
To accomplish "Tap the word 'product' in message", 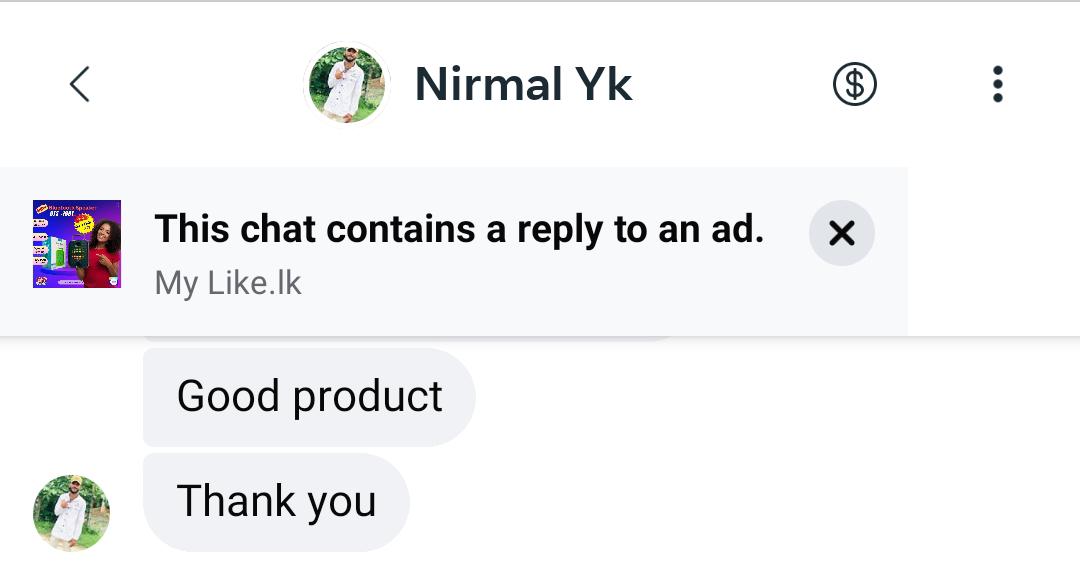I will pyautogui.click(x=367, y=397).
